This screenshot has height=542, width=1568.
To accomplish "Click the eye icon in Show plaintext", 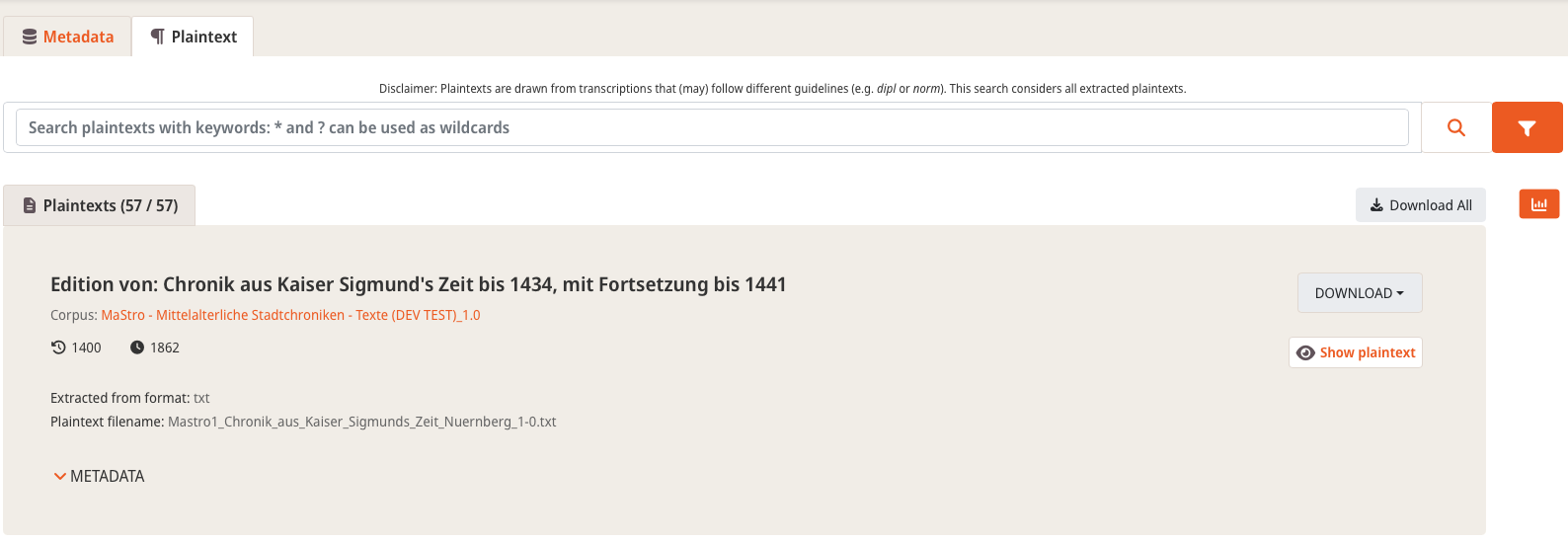I will tap(1305, 352).
